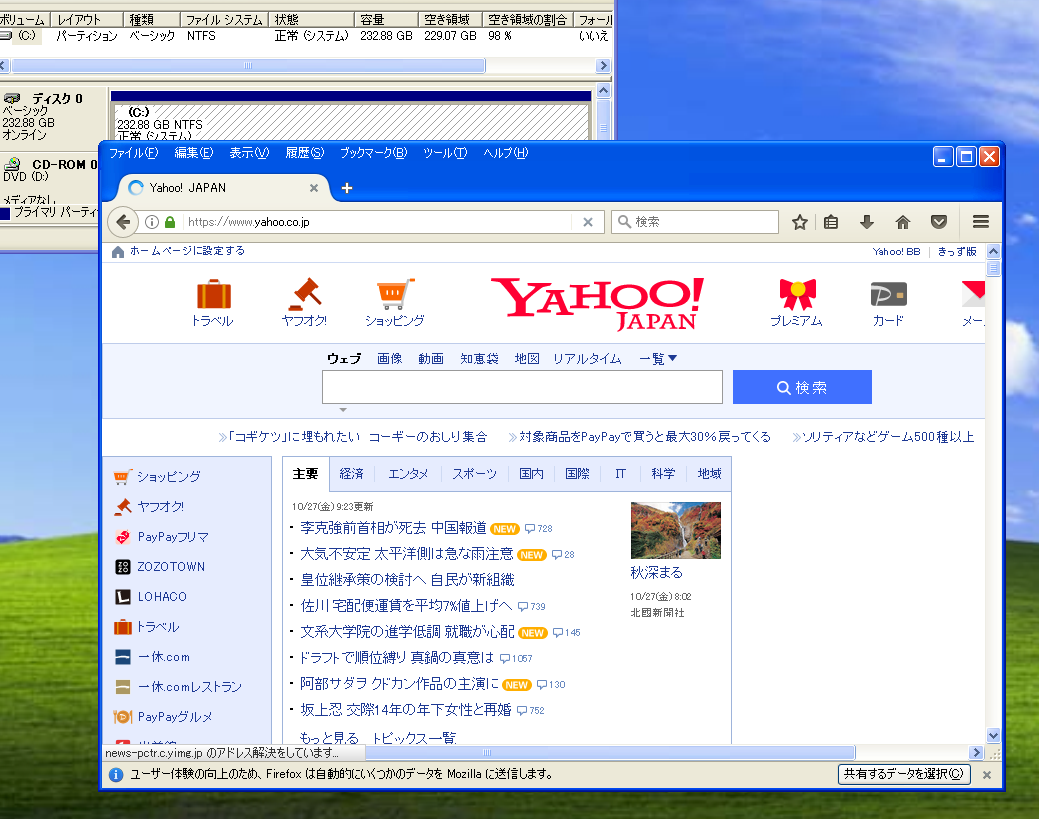The image size is (1039, 819).
Task: Open headline 坂上忍 交際14年の年下女性と再婚
Action: coord(406,710)
